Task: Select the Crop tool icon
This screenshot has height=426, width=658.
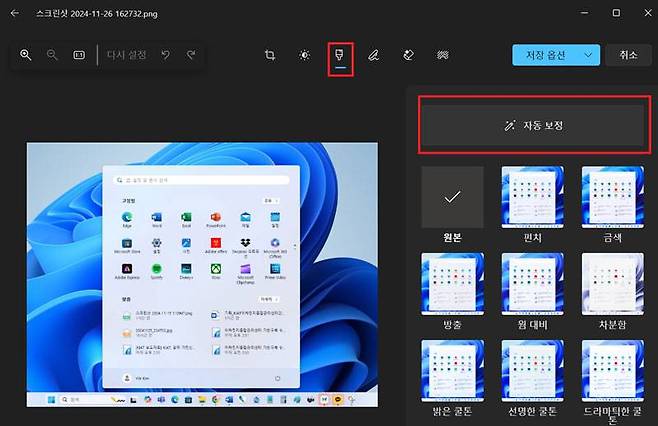Action: point(270,55)
